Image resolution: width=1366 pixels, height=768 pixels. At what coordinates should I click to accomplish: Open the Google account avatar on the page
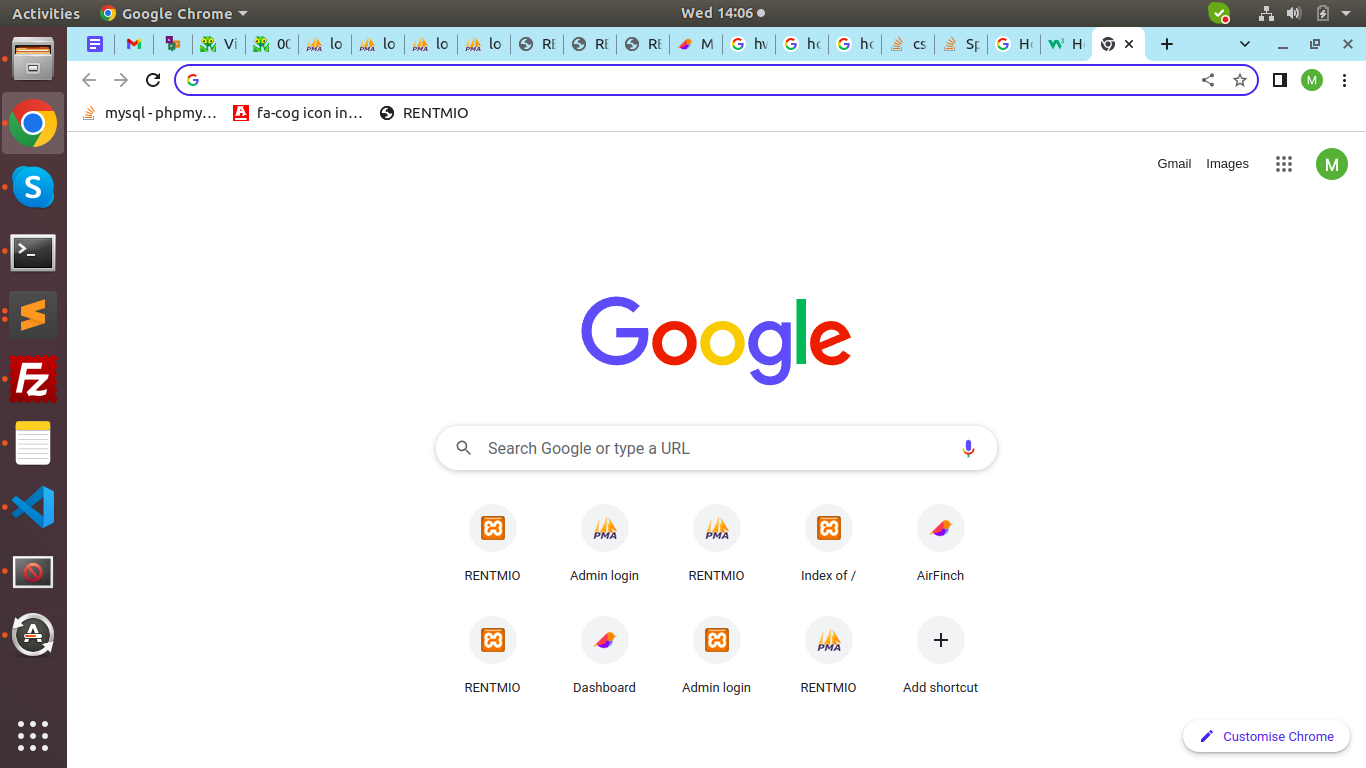tap(1332, 164)
